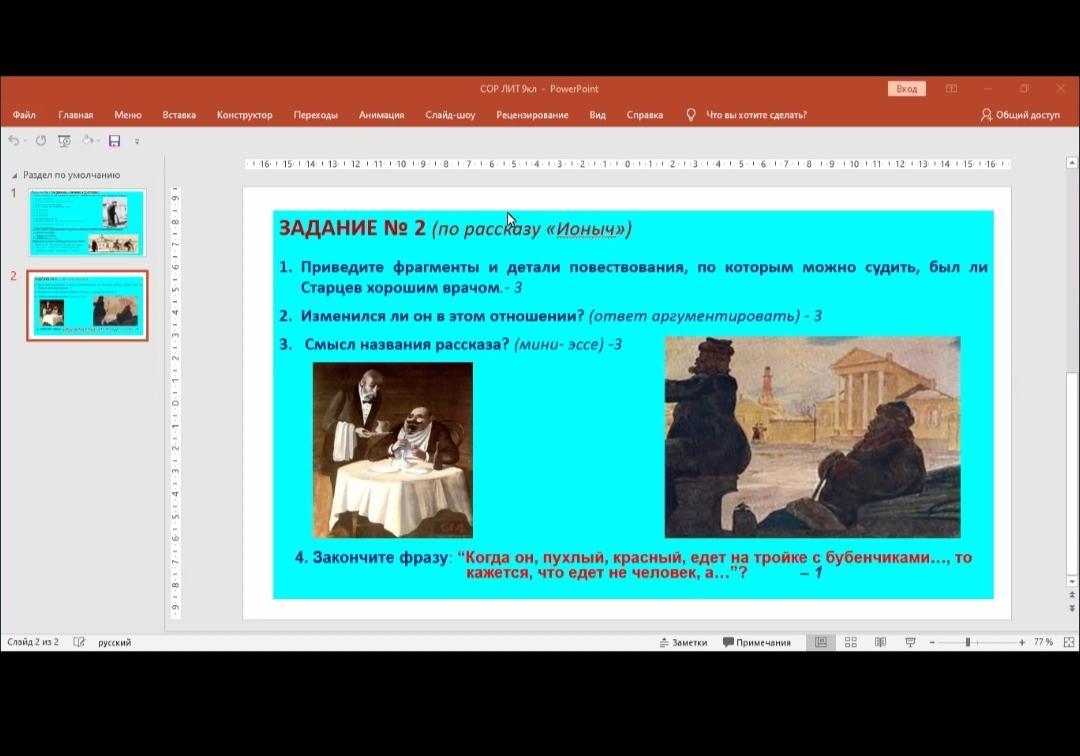1080x756 pixels.
Task: Click the Общий доступ share button
Action: [x=1020, y=115]
